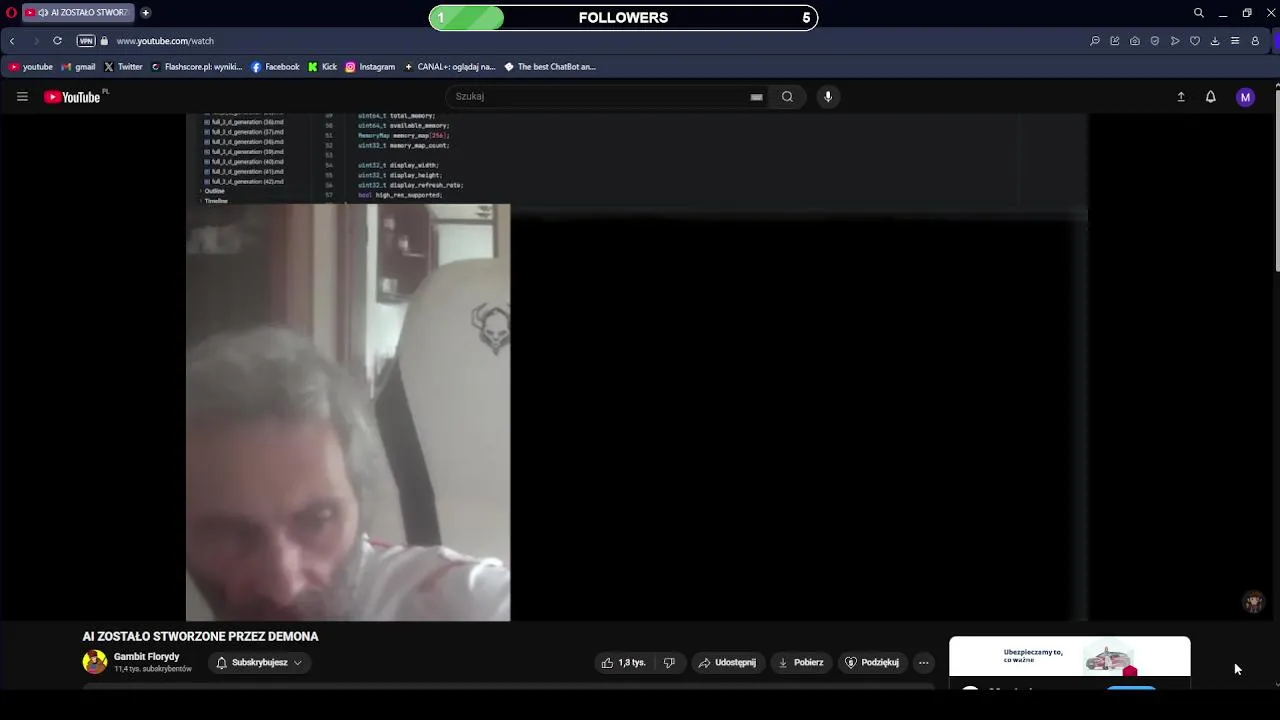The width and height of the screenshot is (1280, 720).
Task: Open the YouTube hamburger guide menu
Action: click(22, 97)
